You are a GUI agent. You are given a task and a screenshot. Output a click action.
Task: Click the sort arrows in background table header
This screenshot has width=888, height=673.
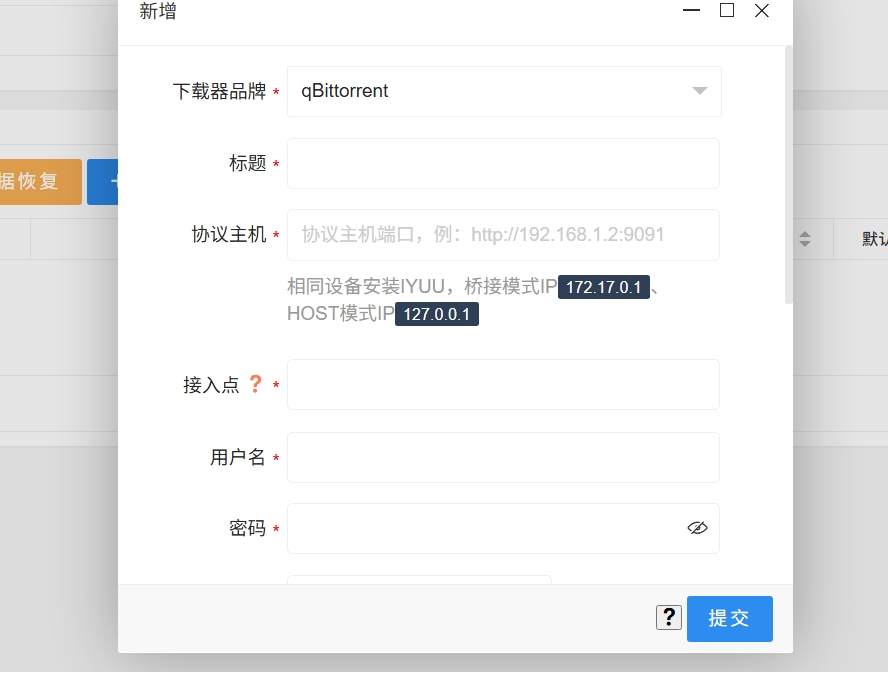pos(805,239)
